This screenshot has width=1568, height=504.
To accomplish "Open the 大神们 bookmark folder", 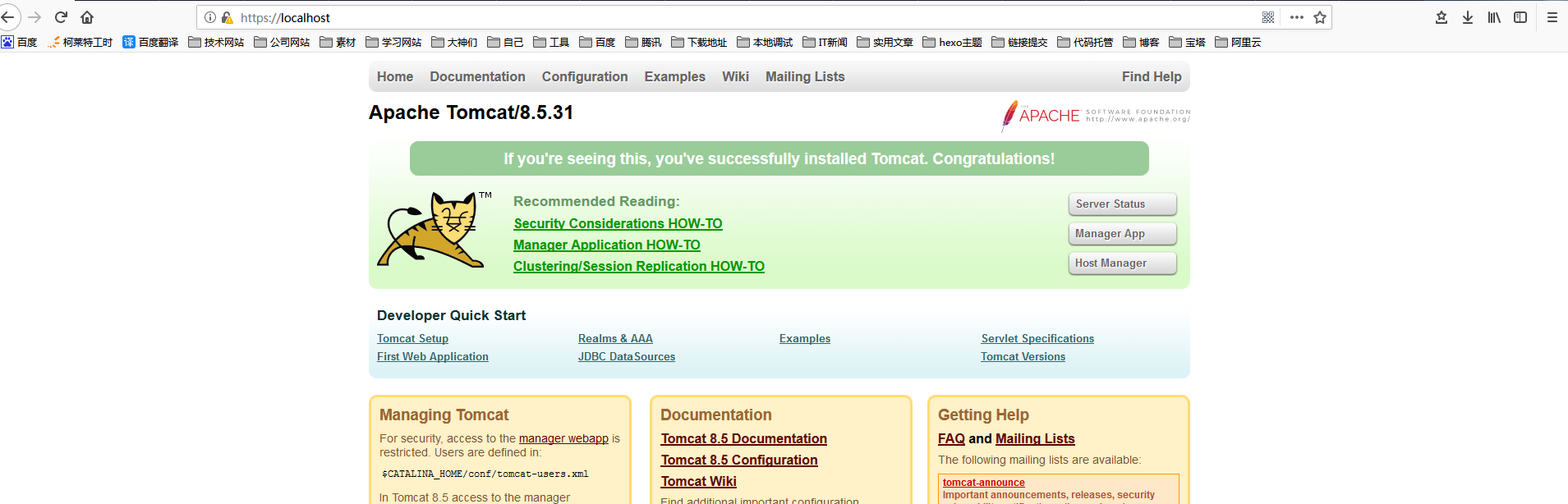I will tap(454, 42).
